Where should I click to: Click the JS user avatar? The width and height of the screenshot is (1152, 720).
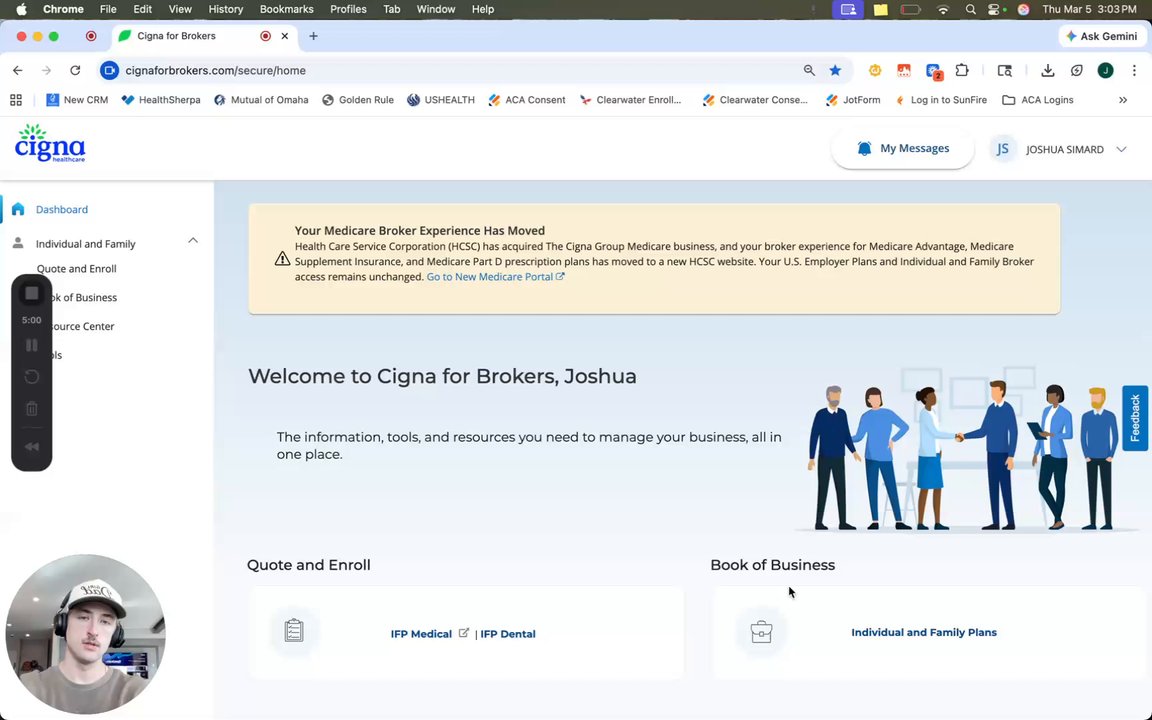coord(1002,149)
